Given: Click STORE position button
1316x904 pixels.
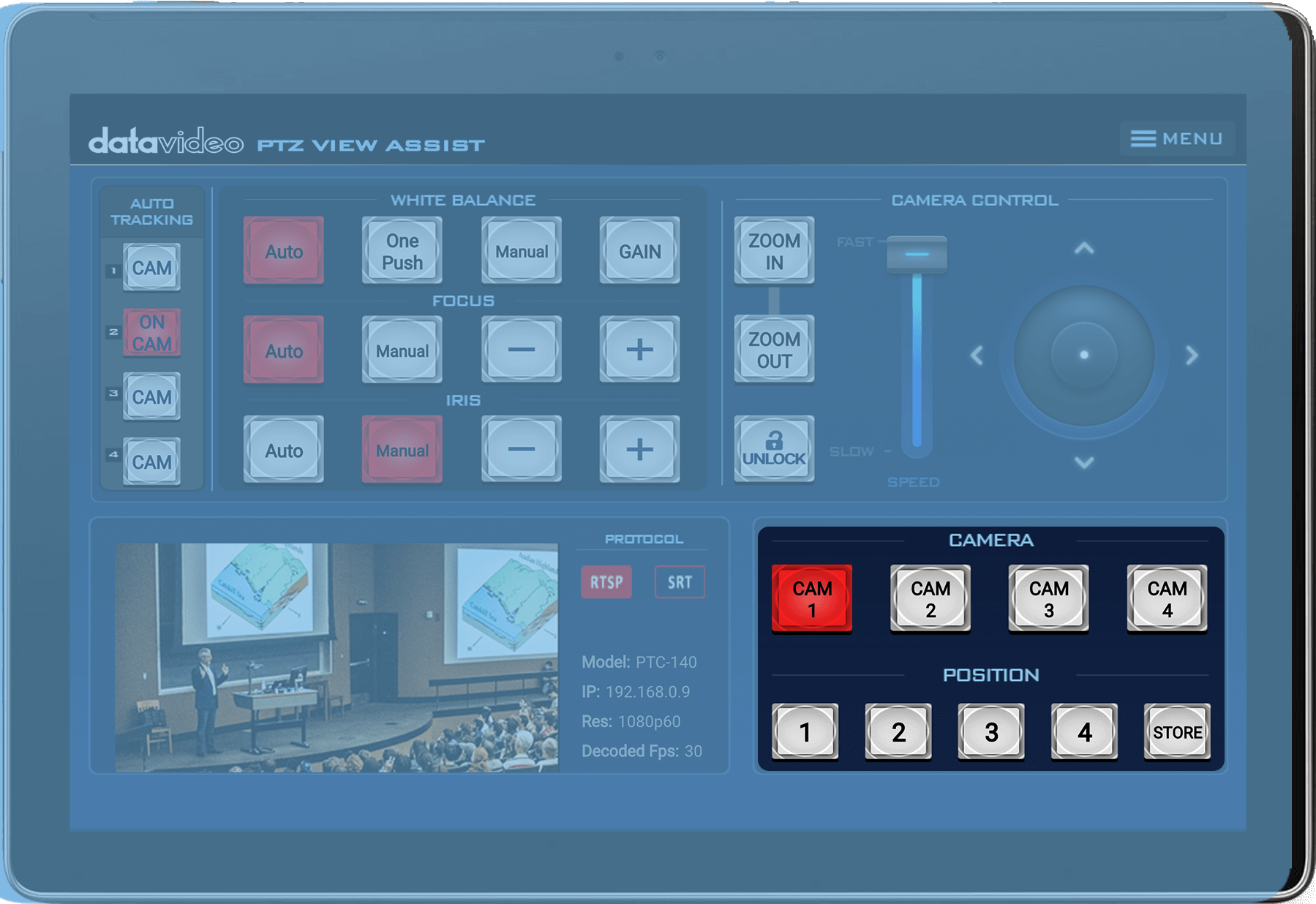Looking at the screenshot, I should [x=1177, y=732].
